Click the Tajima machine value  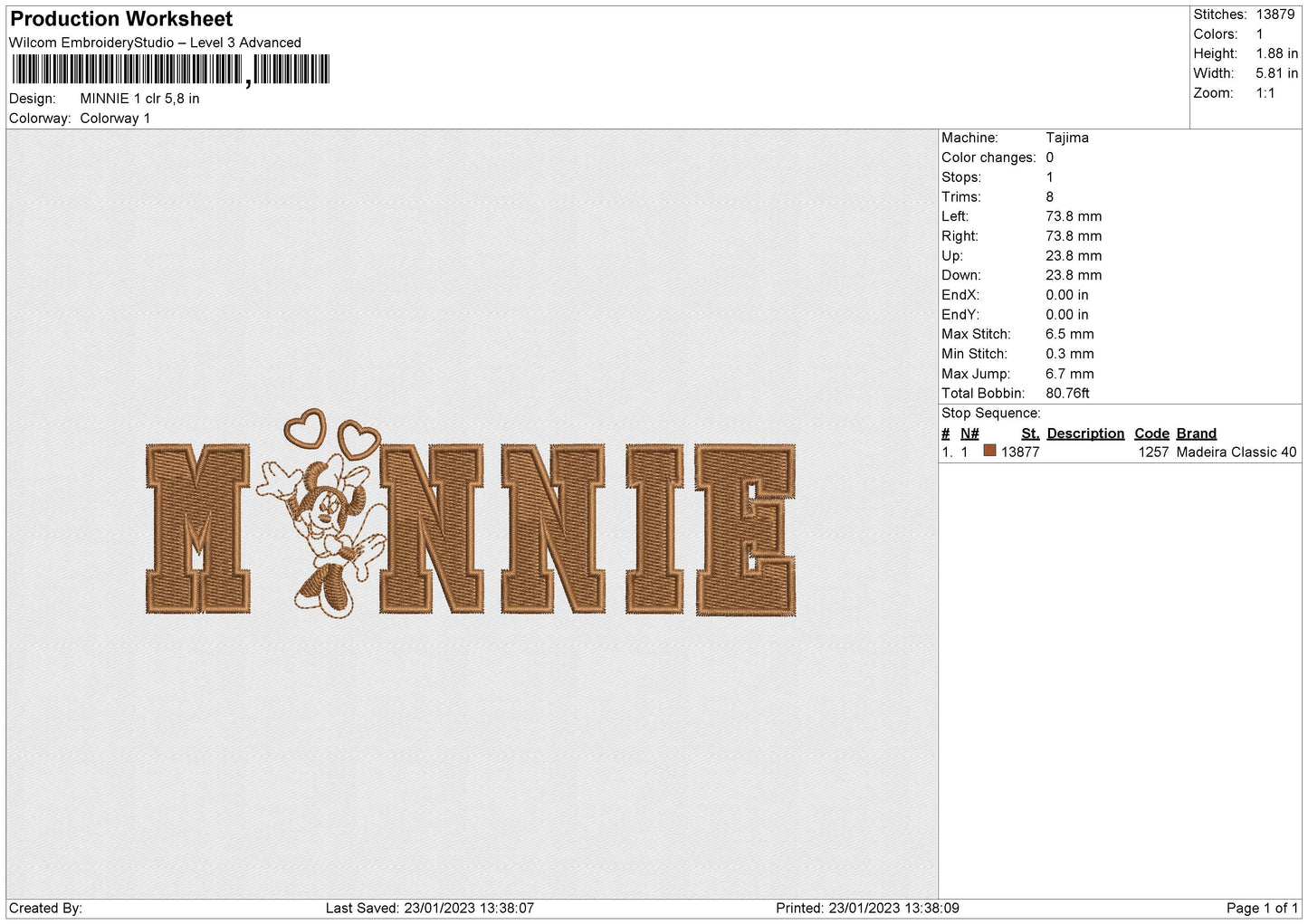pyautogui.click(x=1066, y=138)
